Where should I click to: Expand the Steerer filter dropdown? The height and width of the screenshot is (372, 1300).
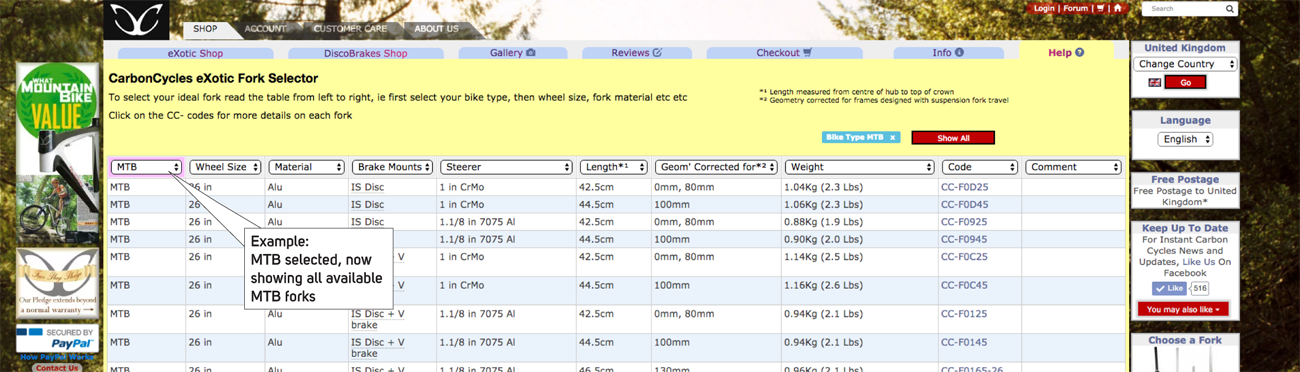point(506,167)
